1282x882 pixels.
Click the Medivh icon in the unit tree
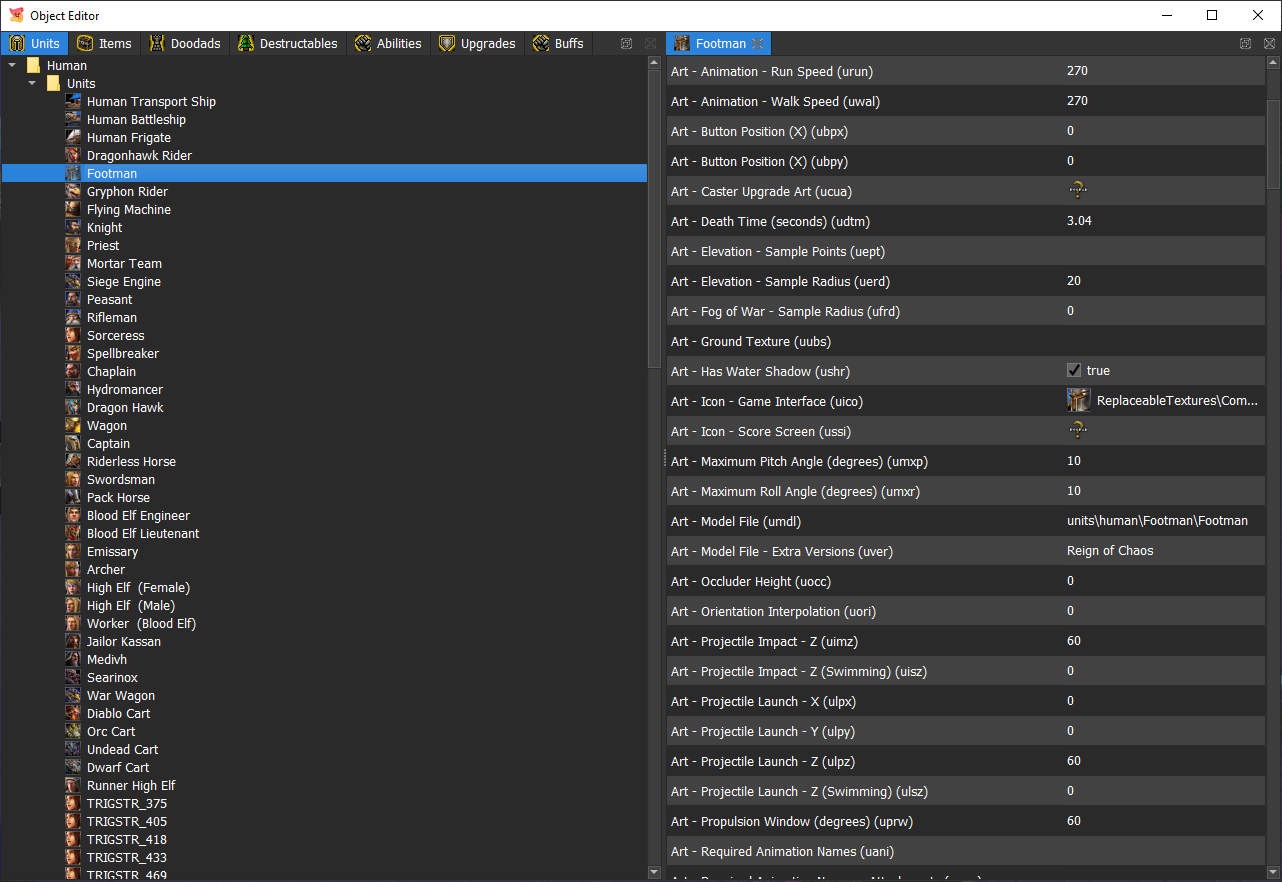tap(73, 659)
